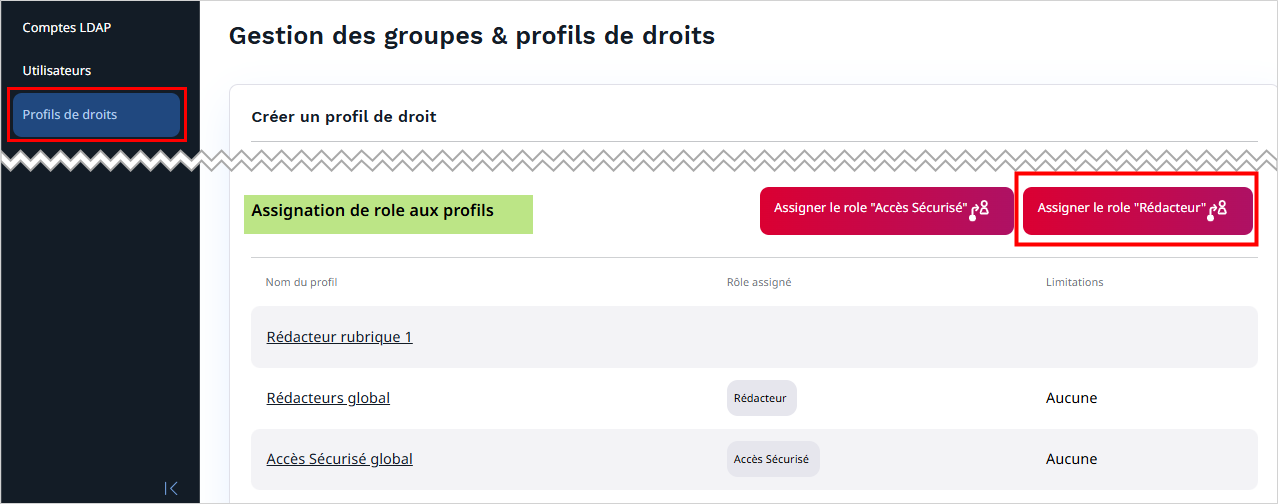The width and height of the screenshot is (1278, 504).
Task: Expand the Créer un profil de droit section
Action: (x=344, y=117)
